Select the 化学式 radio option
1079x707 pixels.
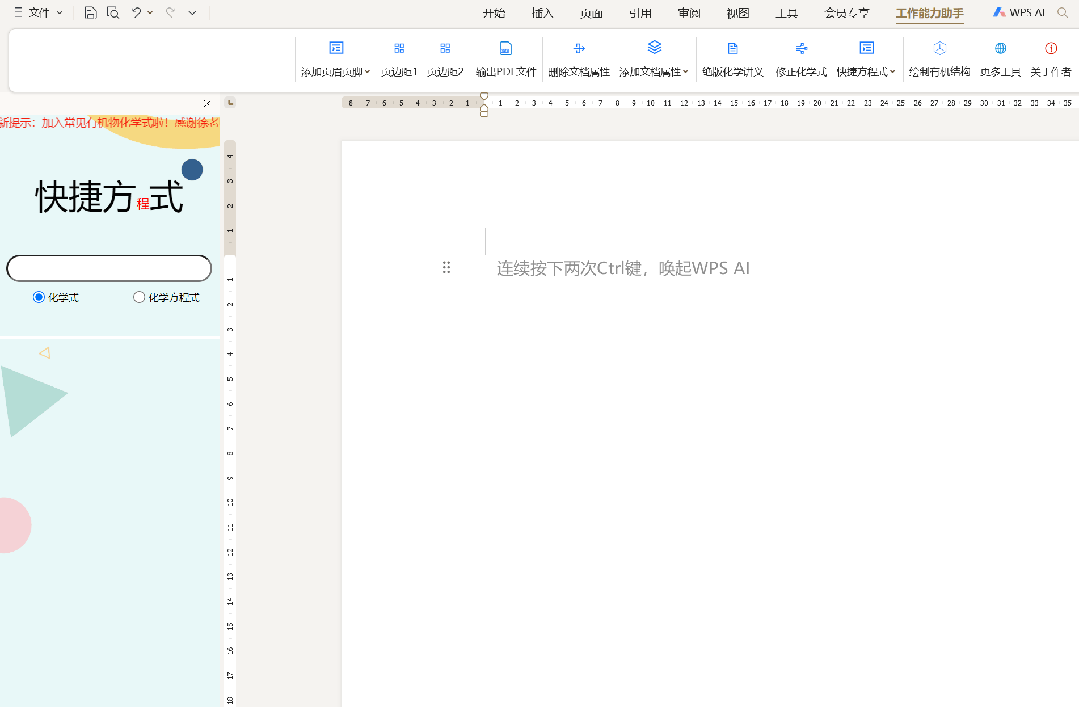tap(39, 297)
